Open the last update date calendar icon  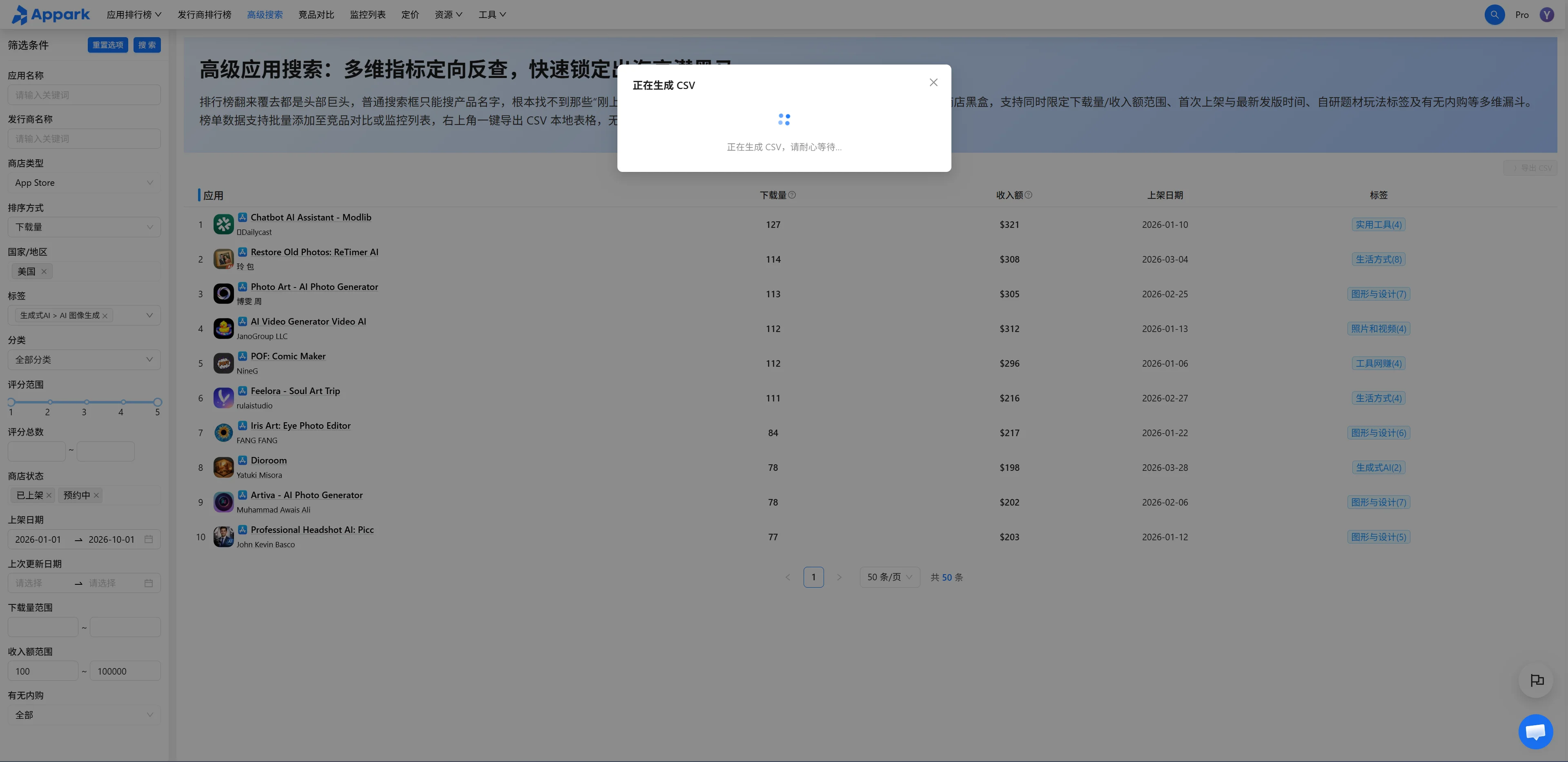[149, 583]
